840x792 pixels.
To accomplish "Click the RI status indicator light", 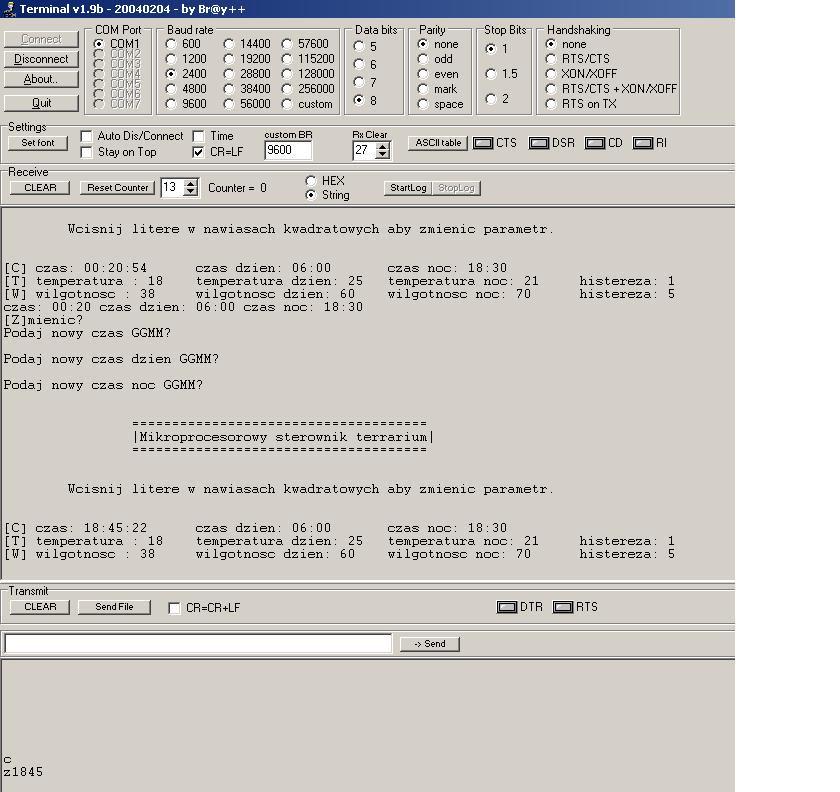I will tap(643, 143).
